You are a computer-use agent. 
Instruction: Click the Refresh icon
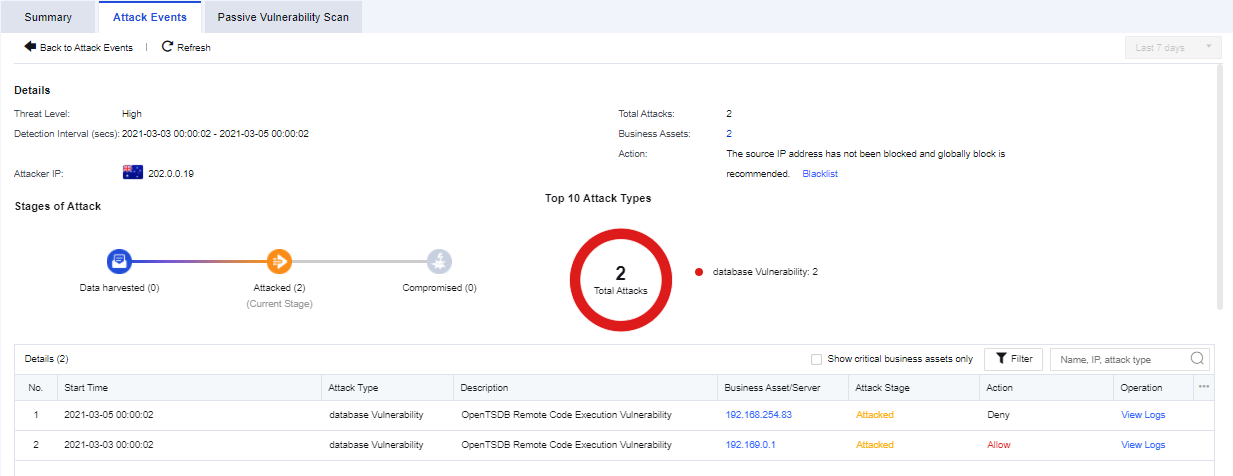[167, 47]
